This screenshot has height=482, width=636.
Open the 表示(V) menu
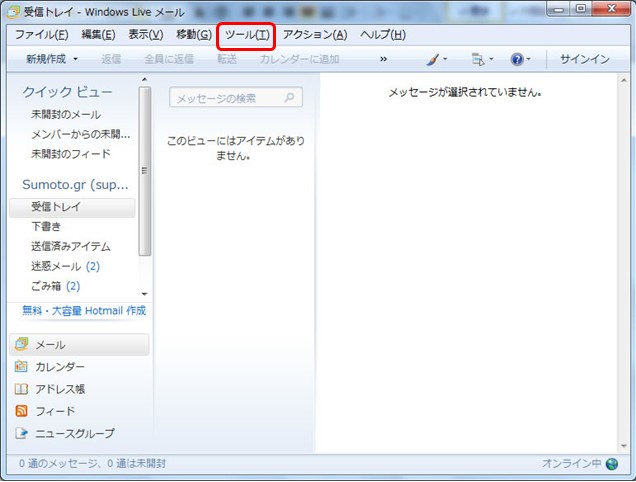pos(146,35)
